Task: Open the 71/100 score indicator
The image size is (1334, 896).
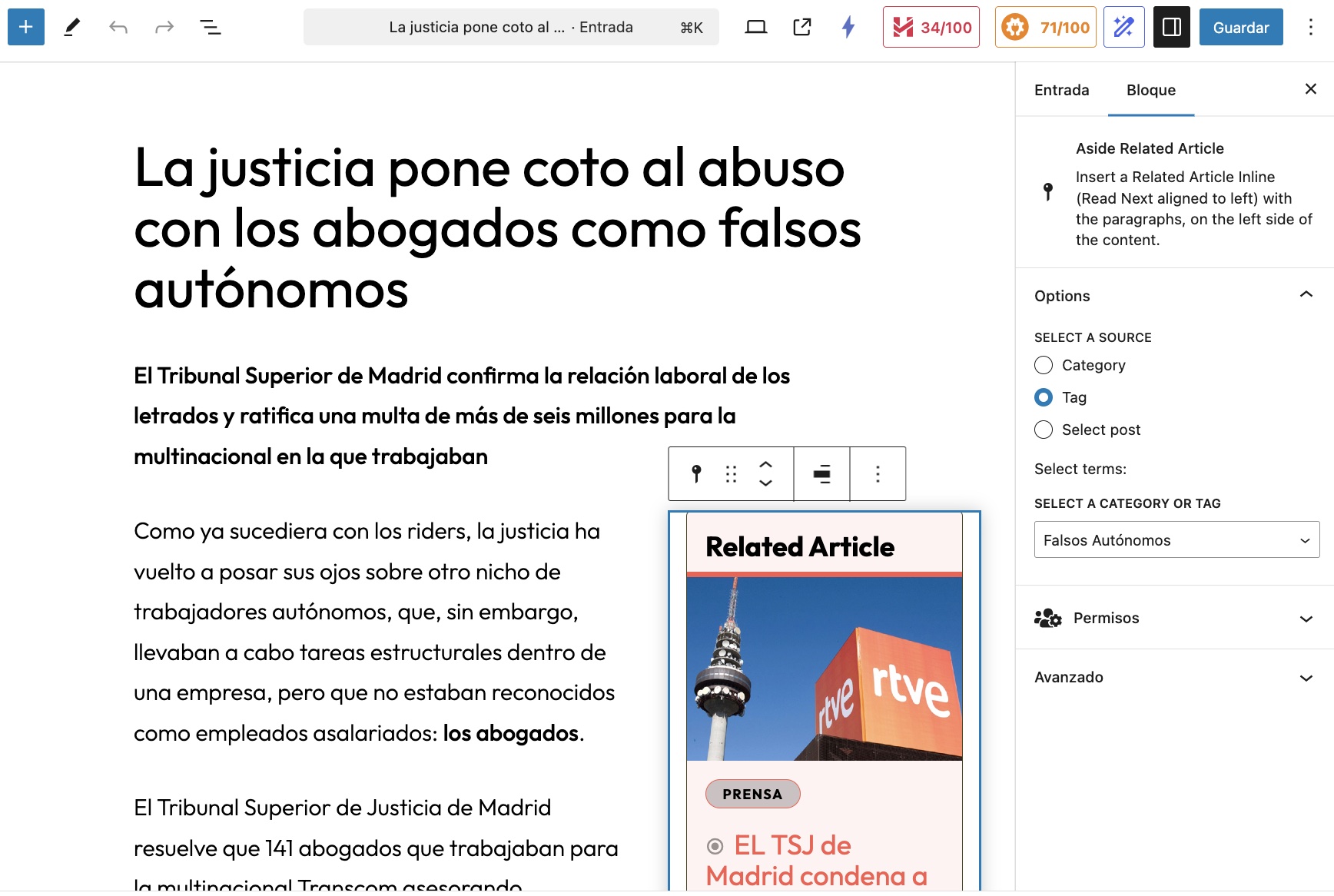Action: 1046,28
